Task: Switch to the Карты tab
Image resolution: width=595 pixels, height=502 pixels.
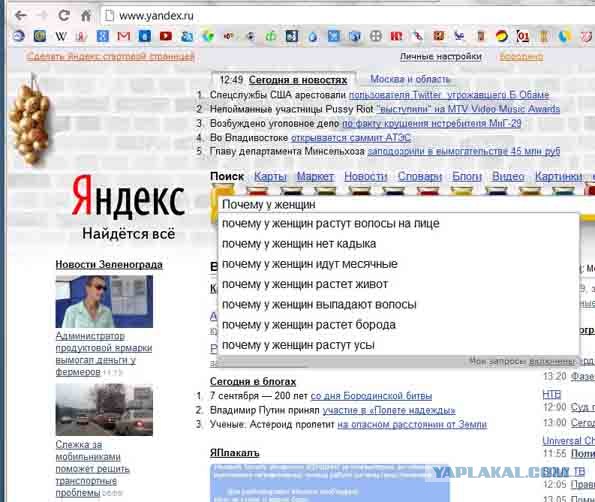Action: pos(270,176)
